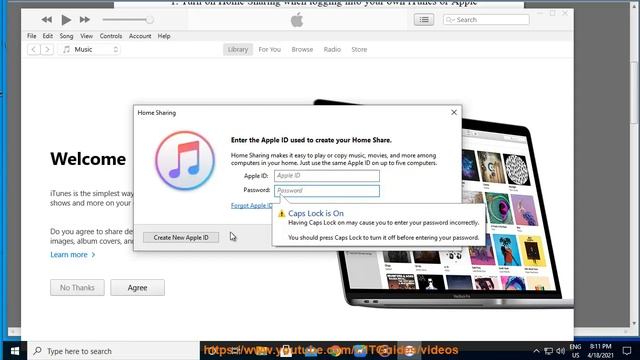
Task: Switch to the For You tab
Action: click(x=269, y=49)
